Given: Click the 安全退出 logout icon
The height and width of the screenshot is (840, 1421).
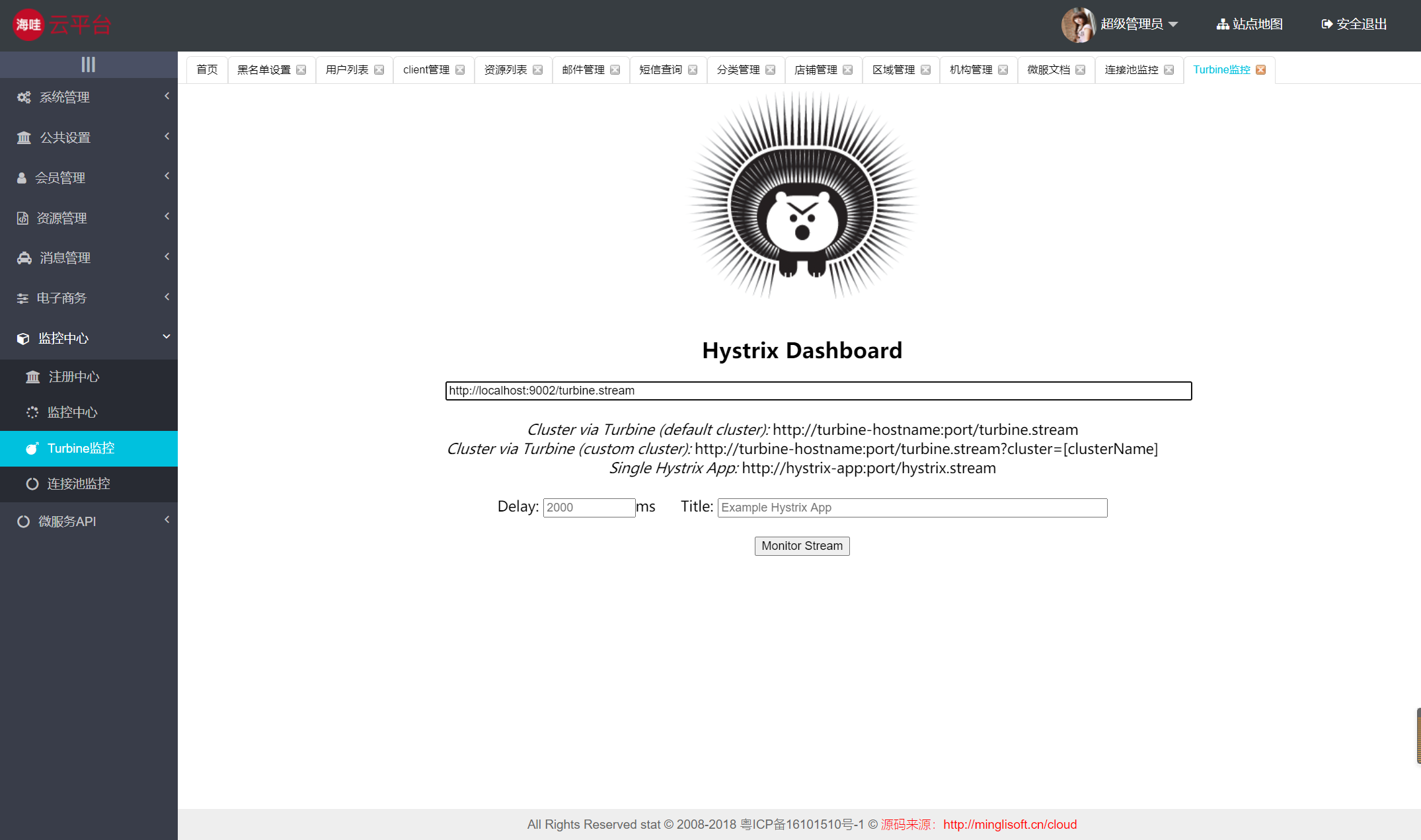Looking at the screenshot, I should (x=1326, y=24).
